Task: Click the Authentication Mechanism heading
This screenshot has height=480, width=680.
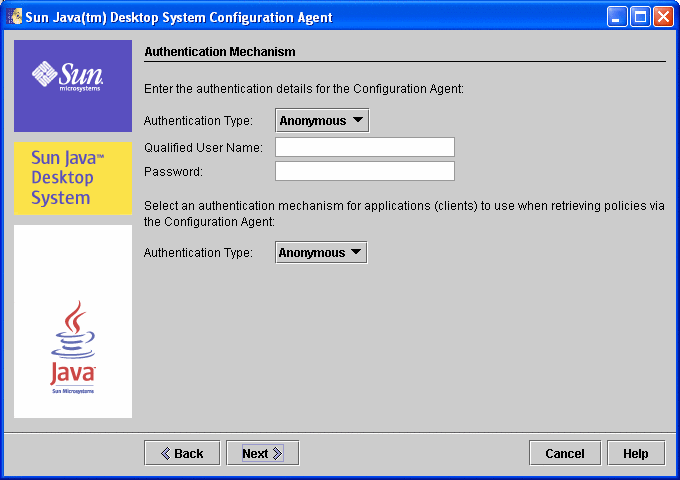Action: (x=220, y=52)
